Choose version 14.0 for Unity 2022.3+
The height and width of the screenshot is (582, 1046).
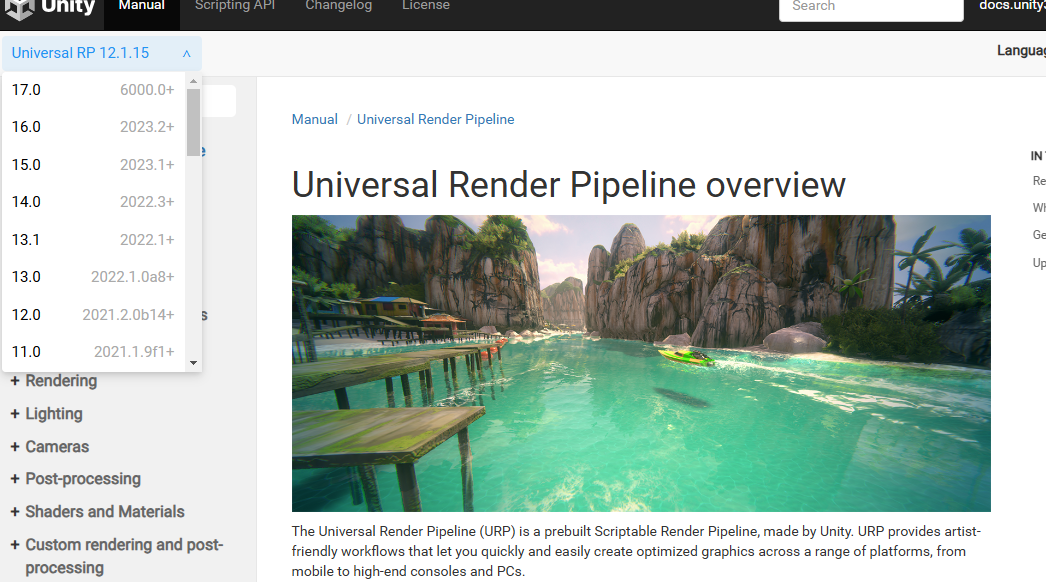pyautogui.click(x=93, y=202)
